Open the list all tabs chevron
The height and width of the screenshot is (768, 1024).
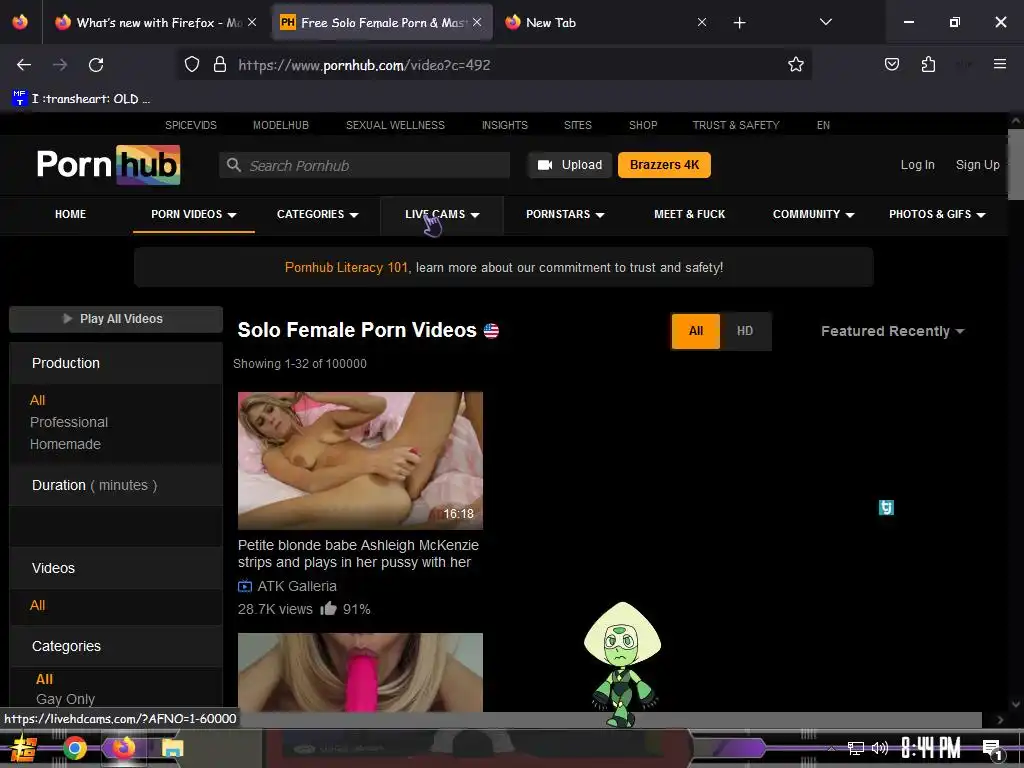pyautogui.click(x=825, y=22)
